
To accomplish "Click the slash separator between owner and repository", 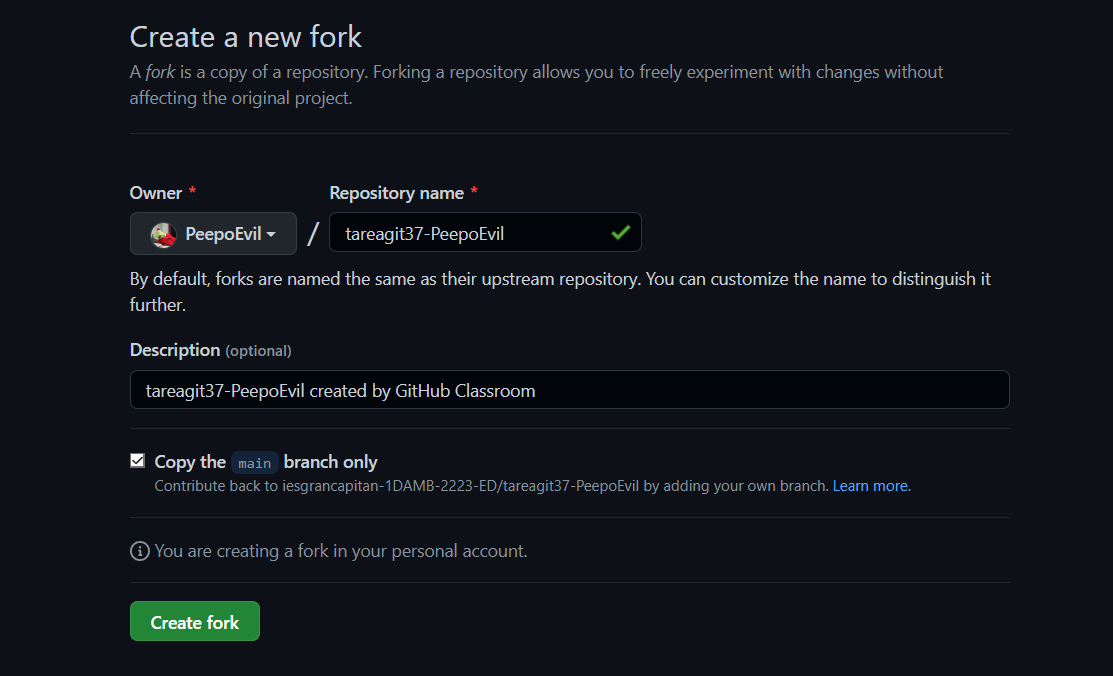I will [x=313, y=233].
